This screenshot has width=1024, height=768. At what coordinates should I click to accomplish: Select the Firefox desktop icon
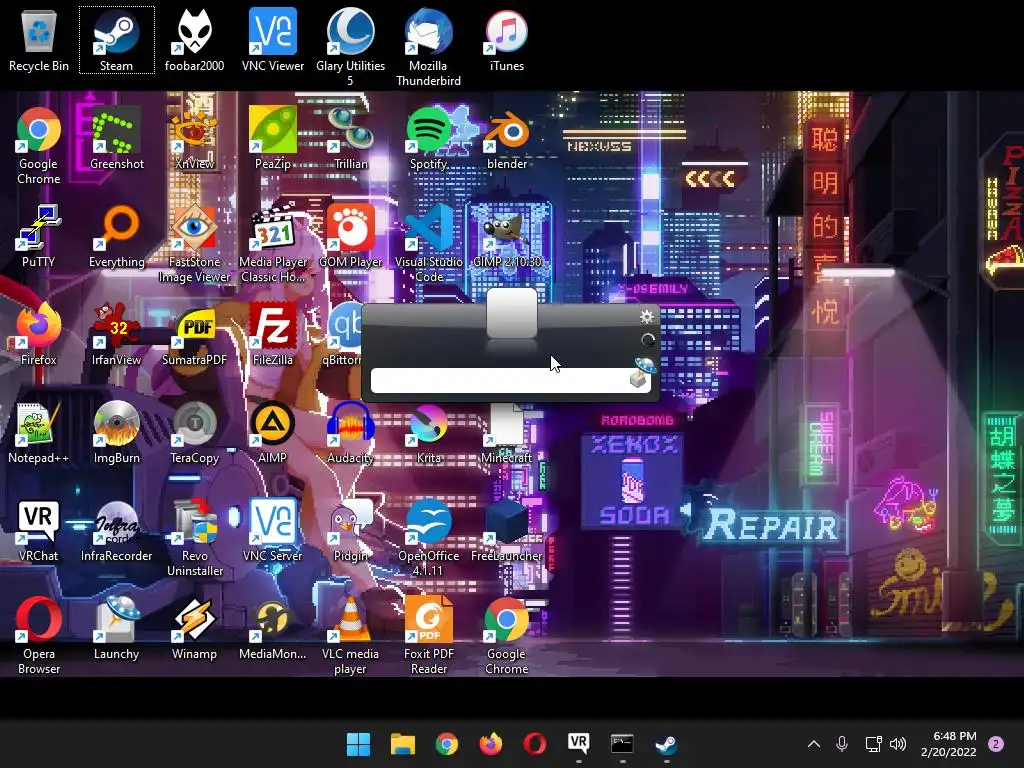39,334
